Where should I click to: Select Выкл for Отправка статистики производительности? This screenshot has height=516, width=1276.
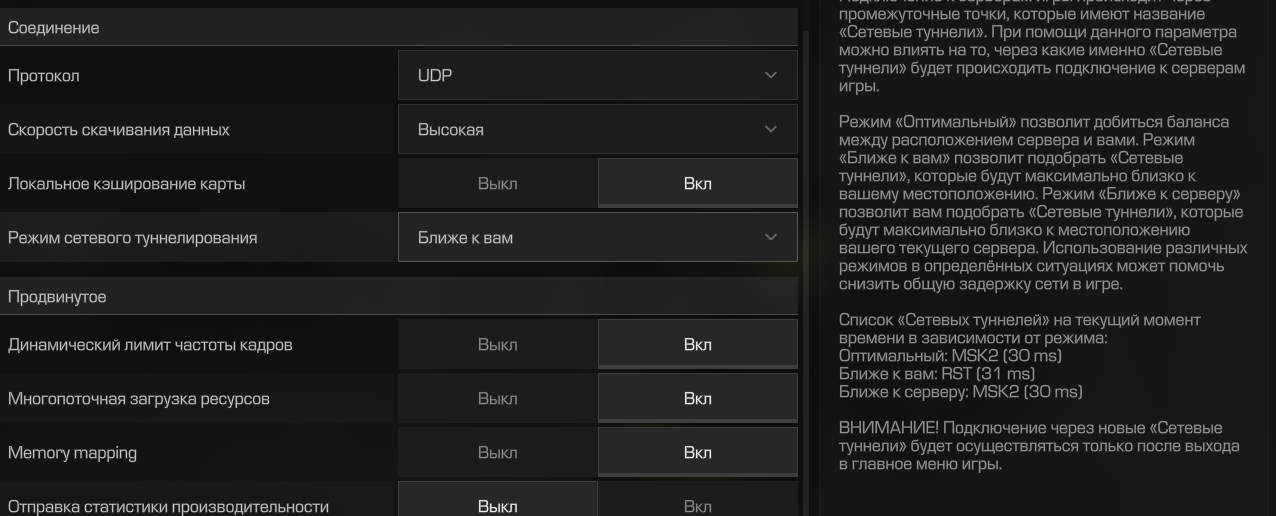pos(498,504)
